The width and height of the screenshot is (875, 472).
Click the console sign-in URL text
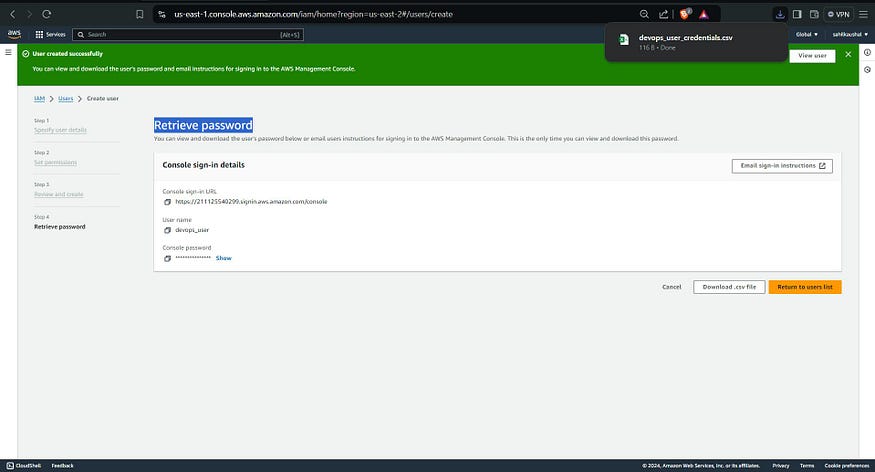[x=251, y=201]
